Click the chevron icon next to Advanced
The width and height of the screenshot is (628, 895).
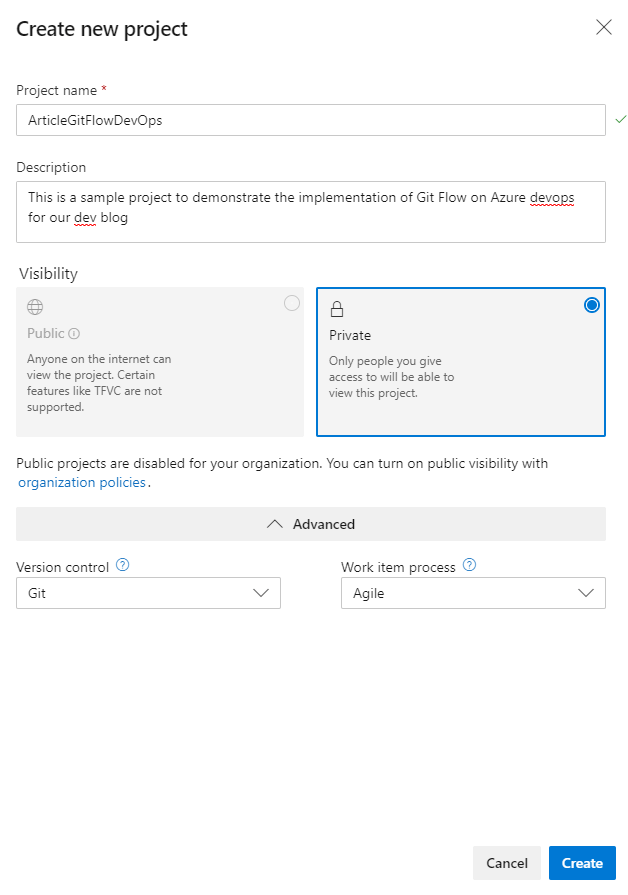click(x=276, y=524)
